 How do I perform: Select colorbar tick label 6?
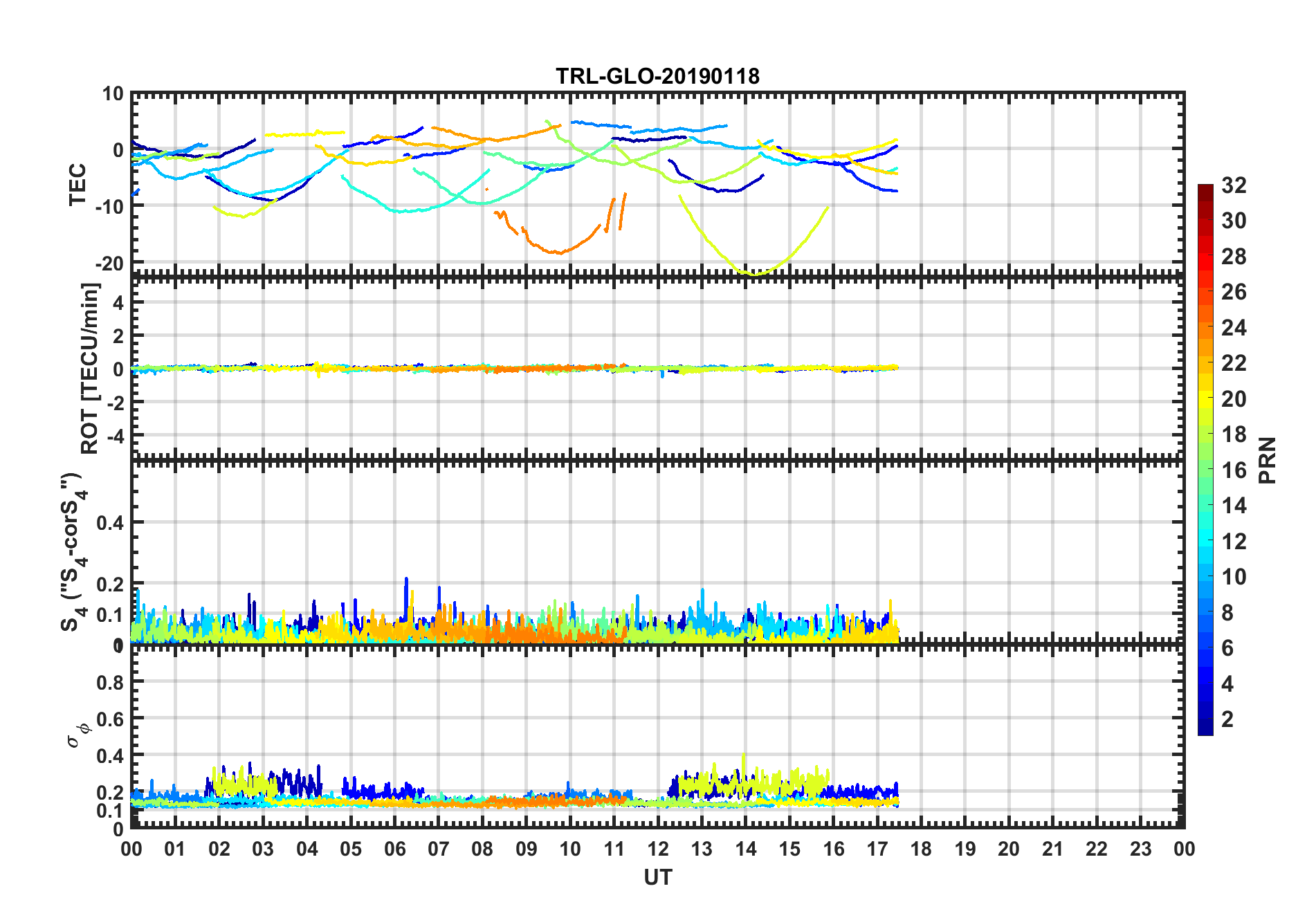click(1227, 647)
